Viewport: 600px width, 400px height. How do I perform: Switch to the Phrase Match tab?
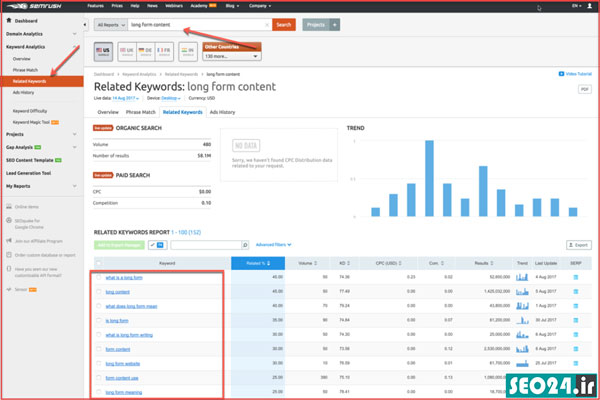coord(140,112)
